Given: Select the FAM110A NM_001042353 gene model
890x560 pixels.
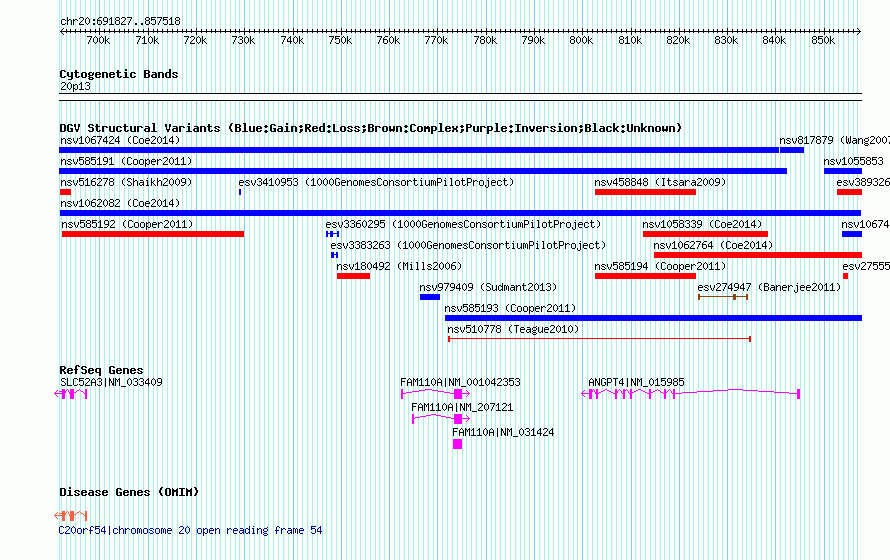Looking at the screenshot, I should pos(435,394).
